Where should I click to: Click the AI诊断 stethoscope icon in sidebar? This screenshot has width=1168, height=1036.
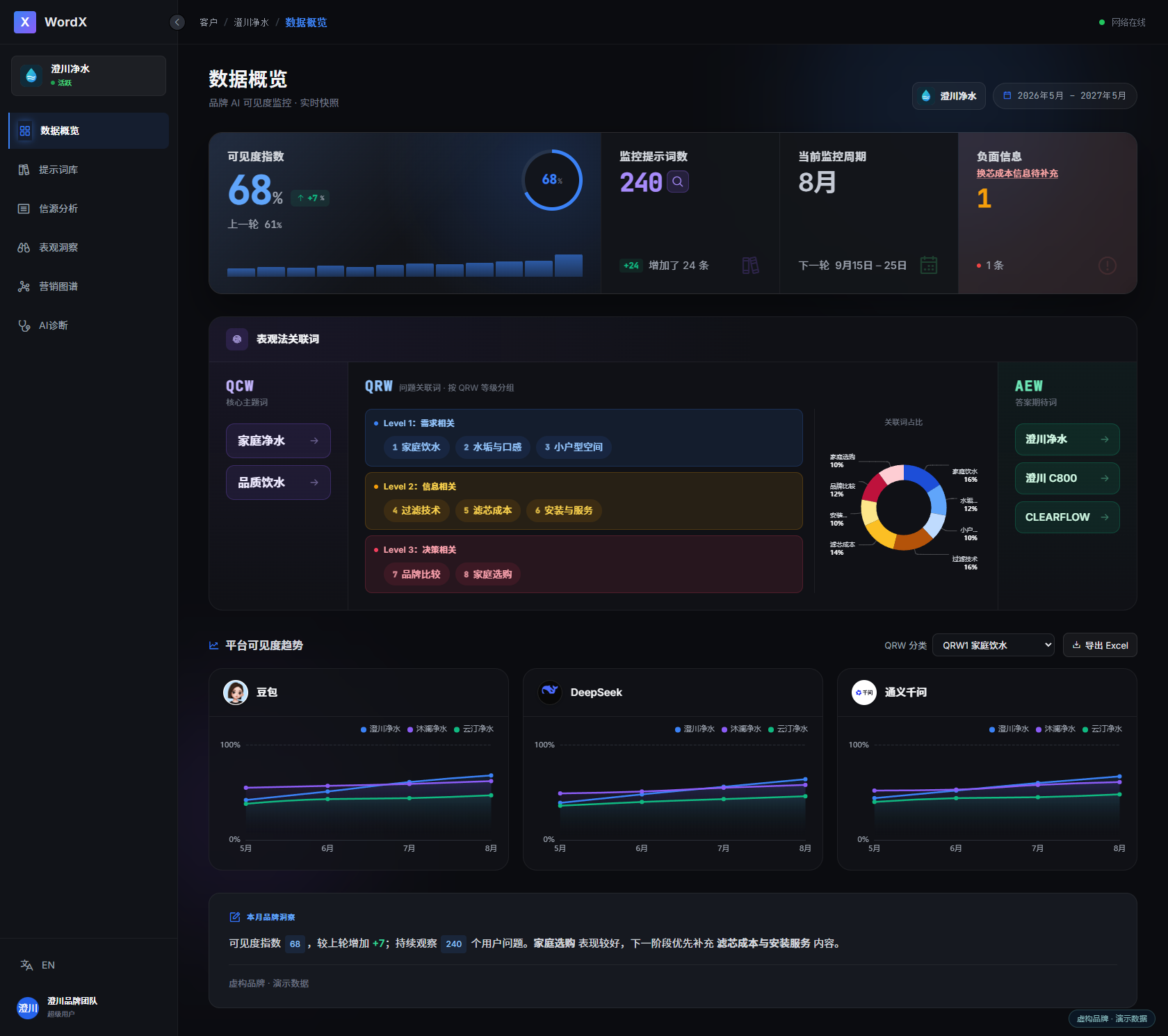coord(24,325)
